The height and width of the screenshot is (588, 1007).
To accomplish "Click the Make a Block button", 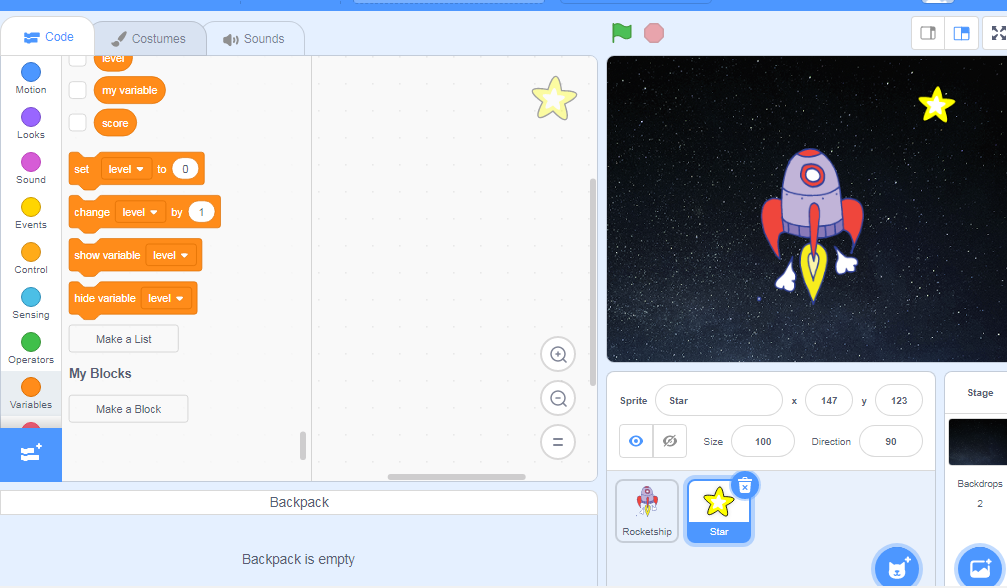I will [128, 409].
